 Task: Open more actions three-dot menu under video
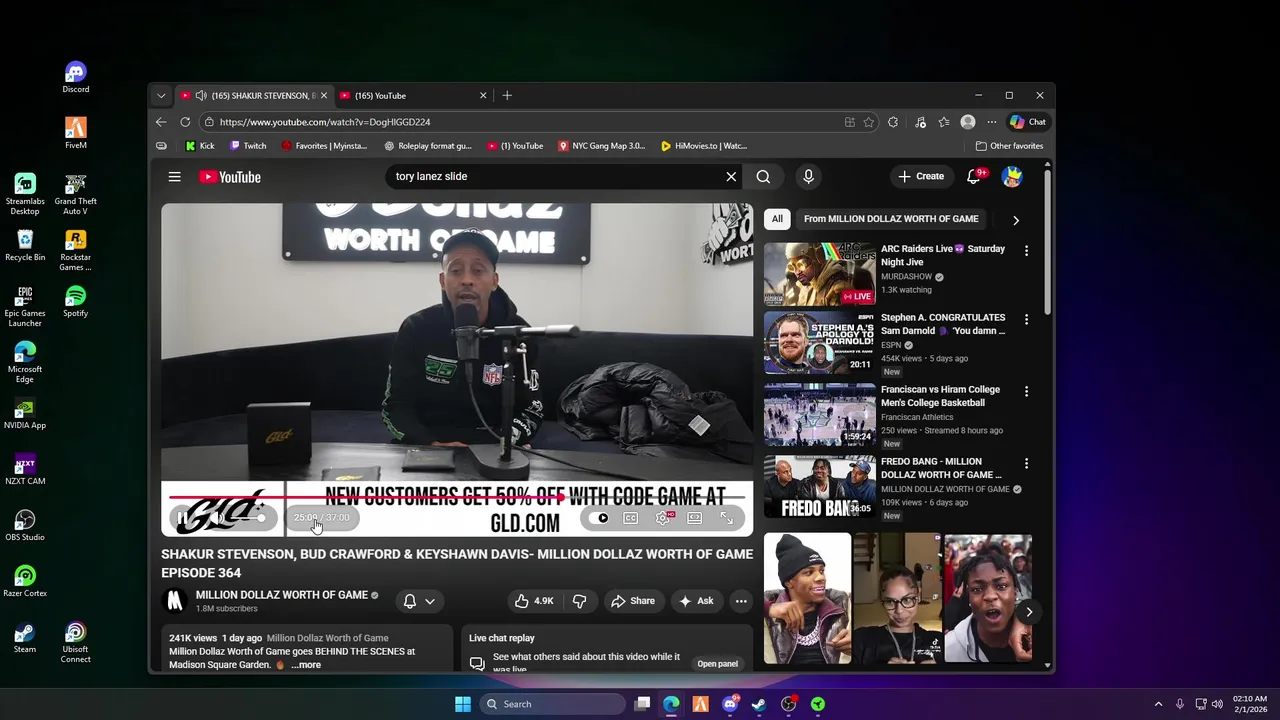pyautogui.click(x=741, y=601)
